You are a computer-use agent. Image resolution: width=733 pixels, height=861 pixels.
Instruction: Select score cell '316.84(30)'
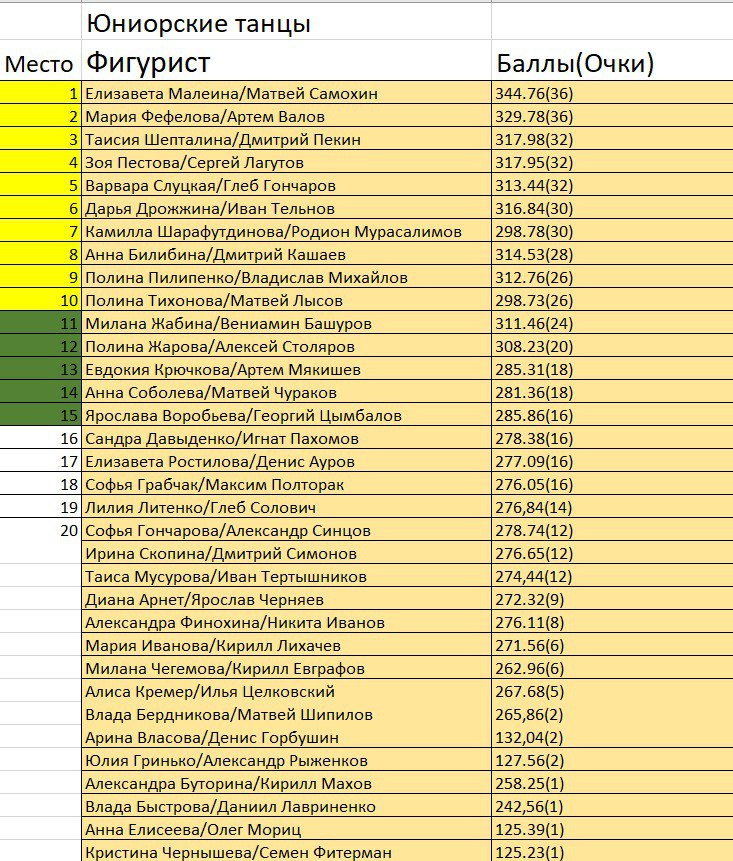pyautogui.click(x=612, y=208)
